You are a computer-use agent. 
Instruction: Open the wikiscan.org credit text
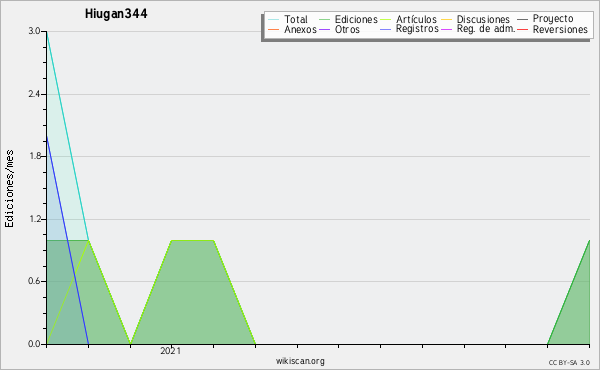coord(300,361)
